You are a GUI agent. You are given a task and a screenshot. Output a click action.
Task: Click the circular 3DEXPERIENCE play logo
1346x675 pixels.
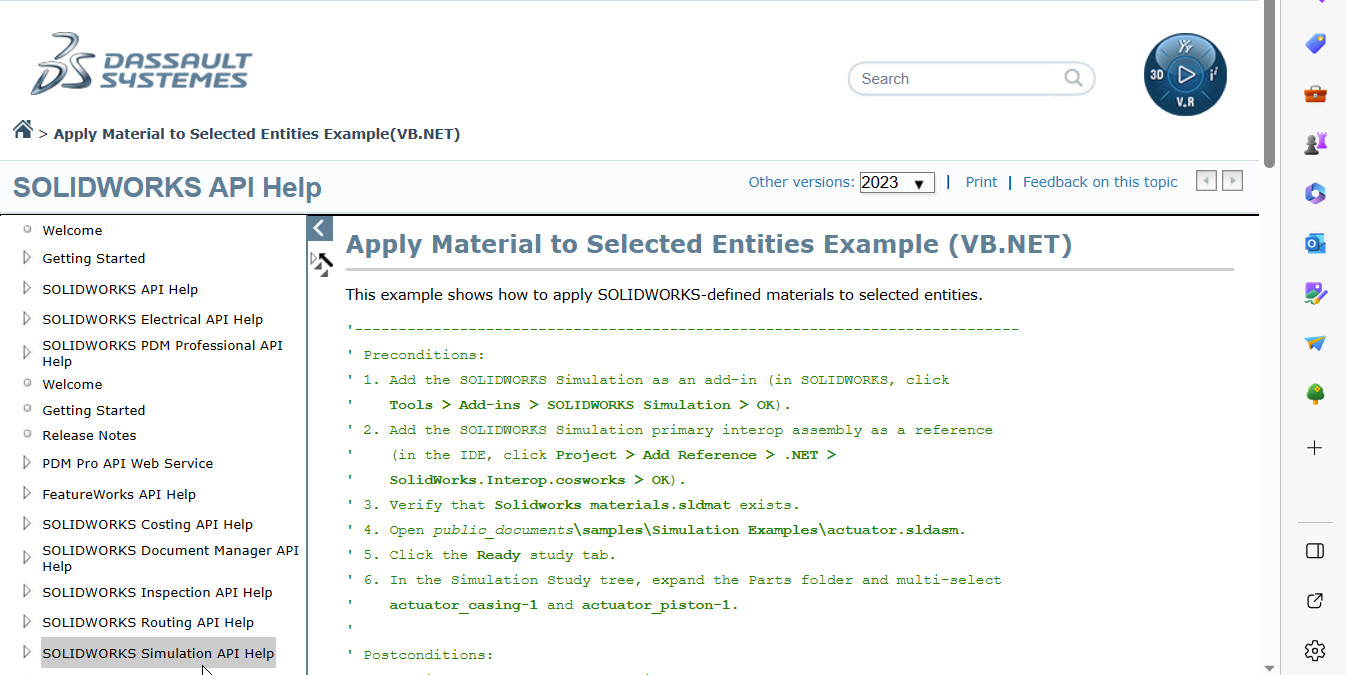click(1185, 74)
